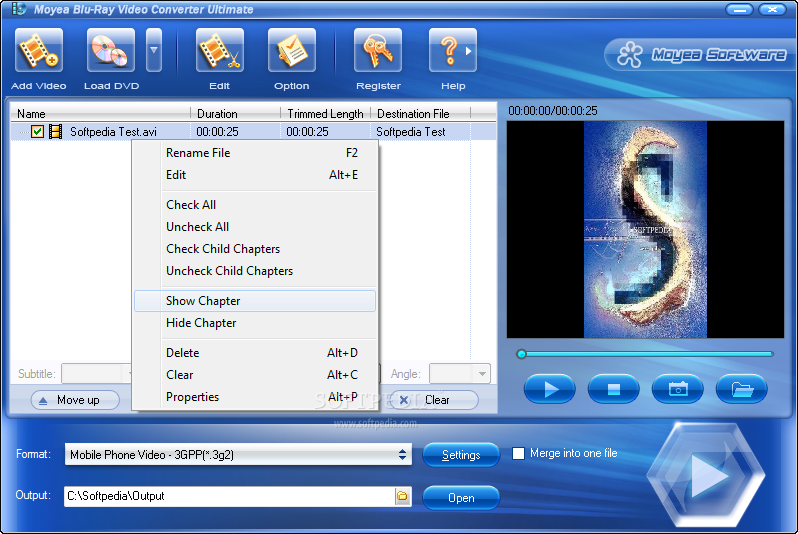Play the video preview
The width and height of the screenshot is (798, 534).
tap(550, 389)
